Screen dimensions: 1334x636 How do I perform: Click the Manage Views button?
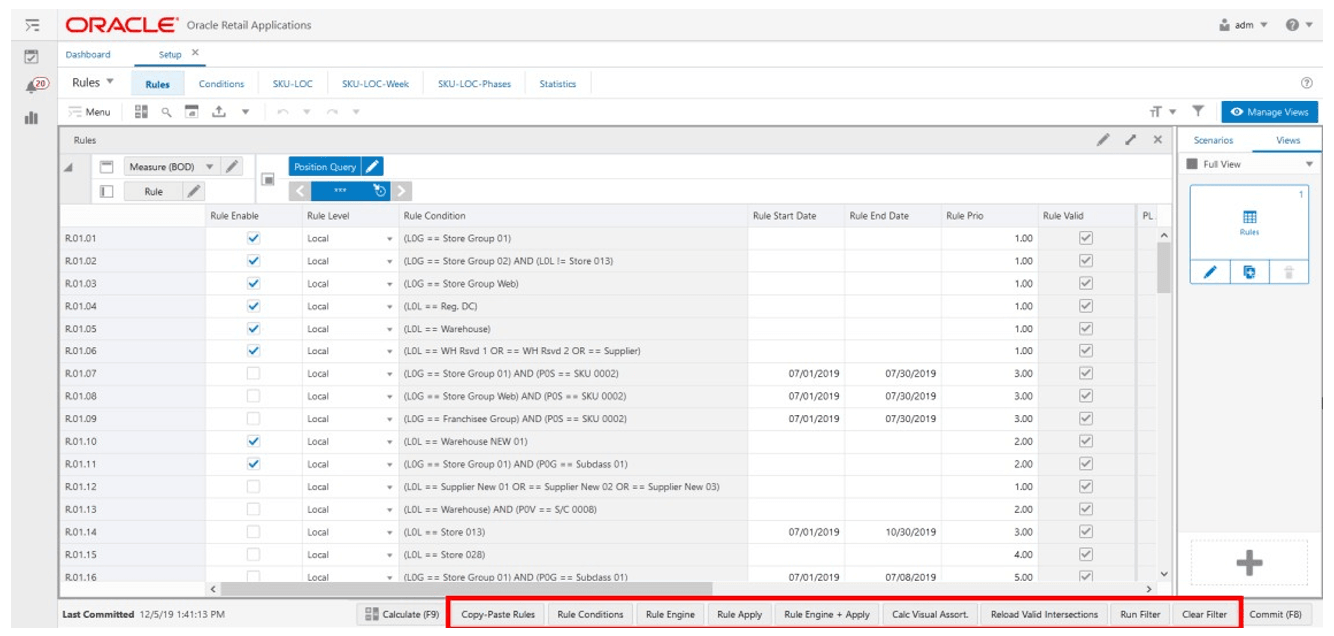tap(1270, 112)
